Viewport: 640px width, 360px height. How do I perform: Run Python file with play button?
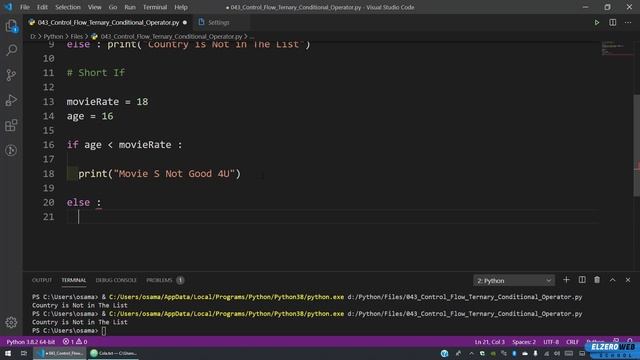click(597, 22)
